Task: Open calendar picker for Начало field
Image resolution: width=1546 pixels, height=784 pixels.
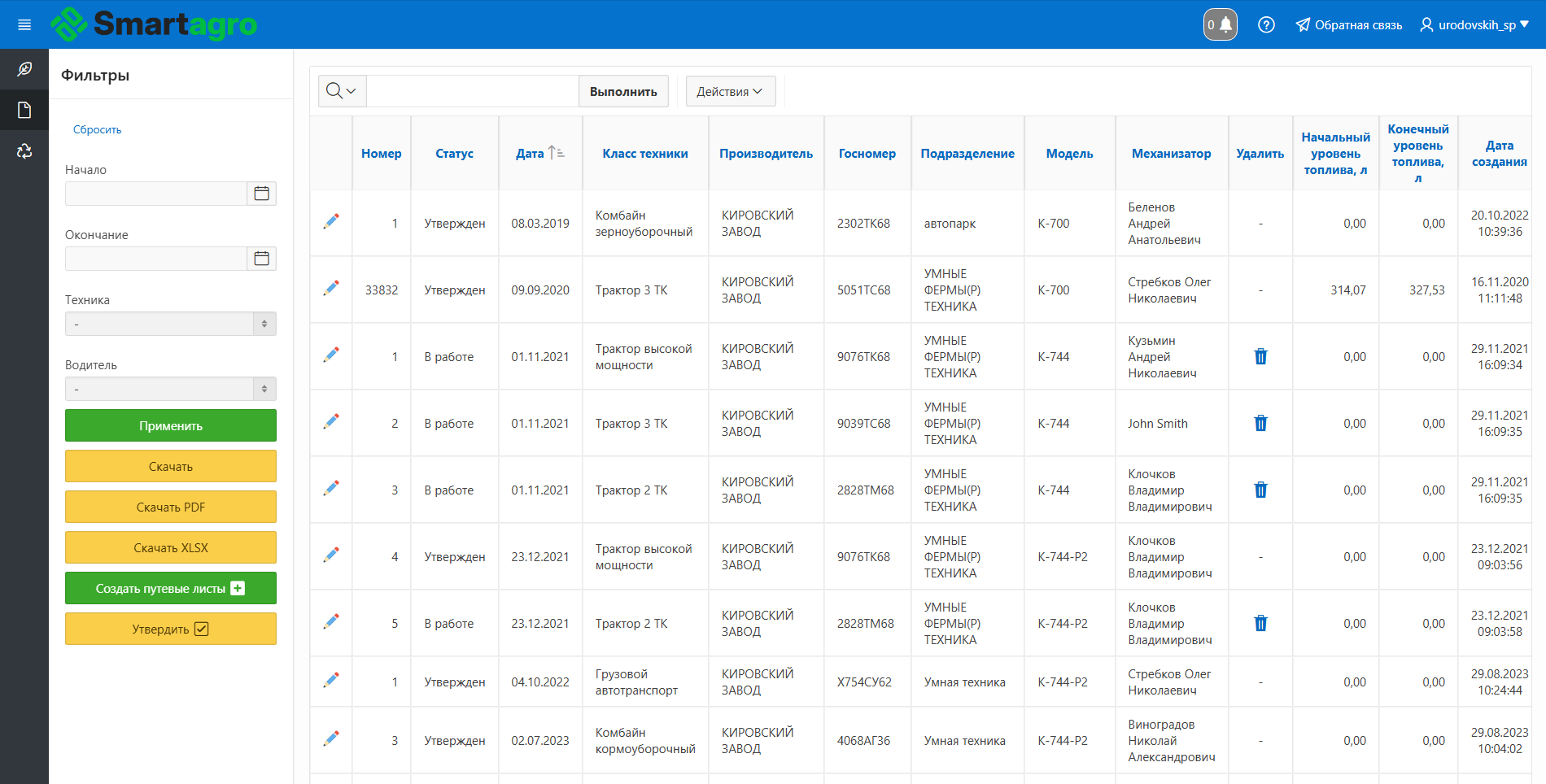Action: [x=261, y=194]
